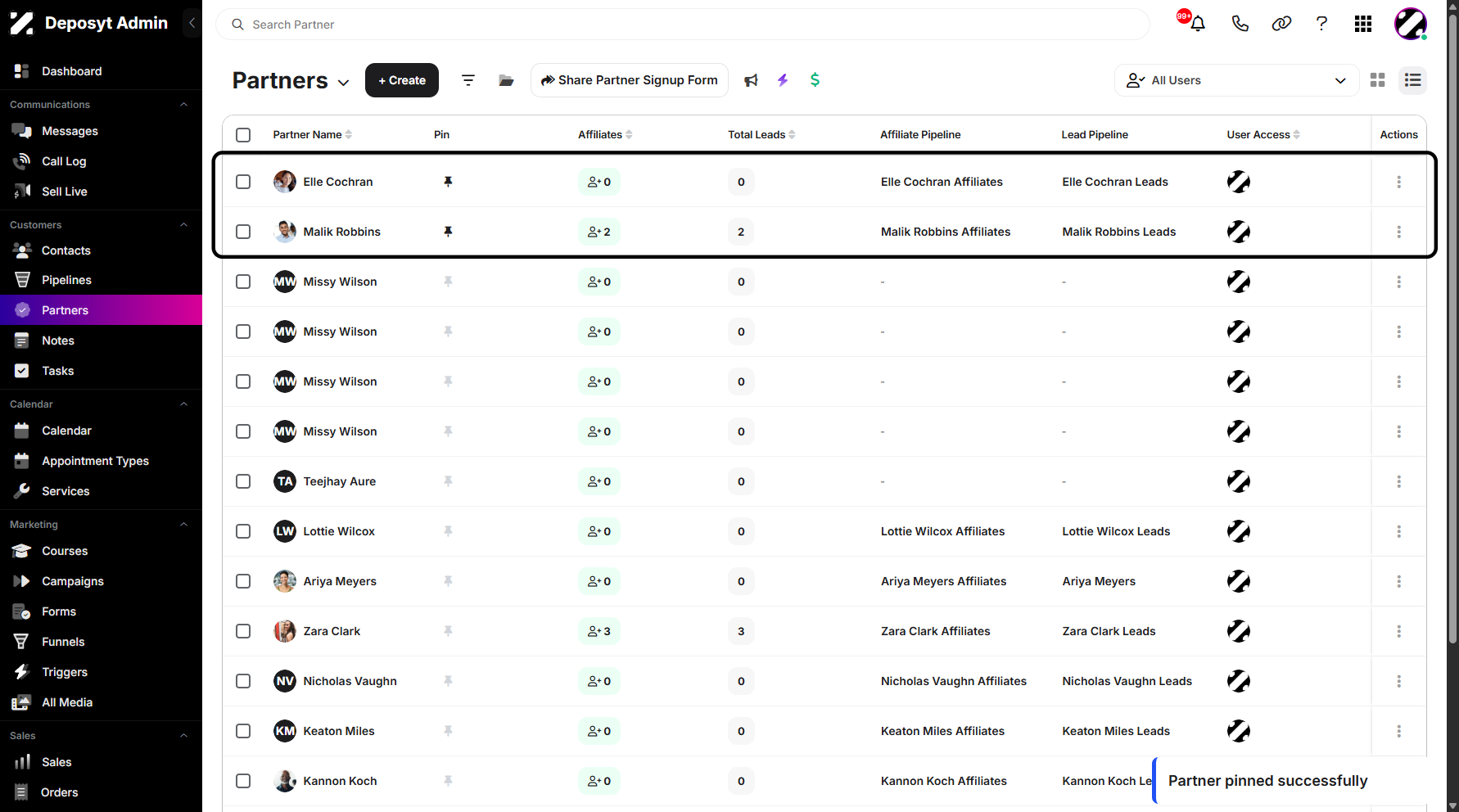Open the All Users dropdown
The width and height of the screenshot is (1459, 812).
1236,80
